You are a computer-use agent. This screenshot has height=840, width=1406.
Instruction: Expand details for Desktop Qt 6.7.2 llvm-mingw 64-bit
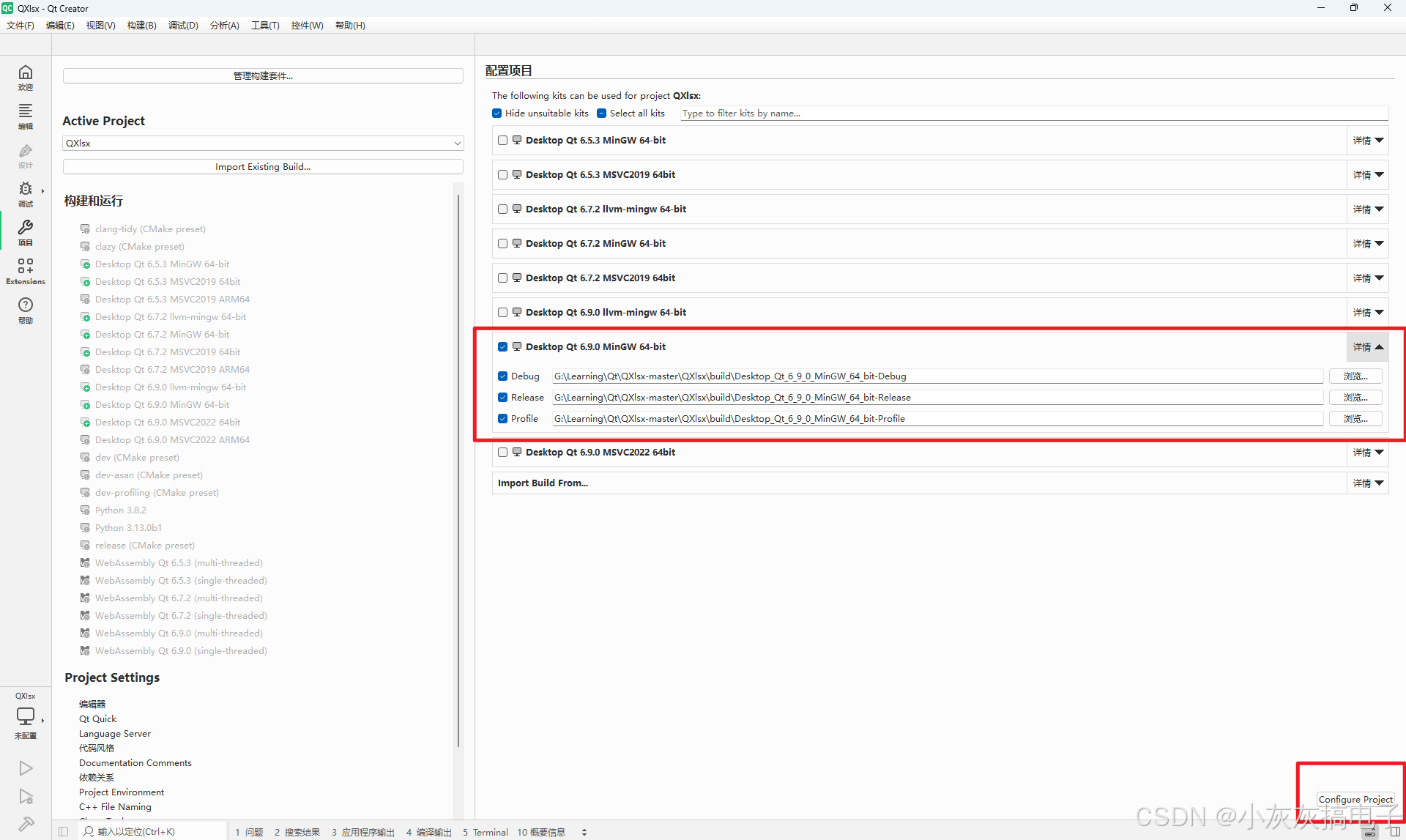coord(1368,209)
